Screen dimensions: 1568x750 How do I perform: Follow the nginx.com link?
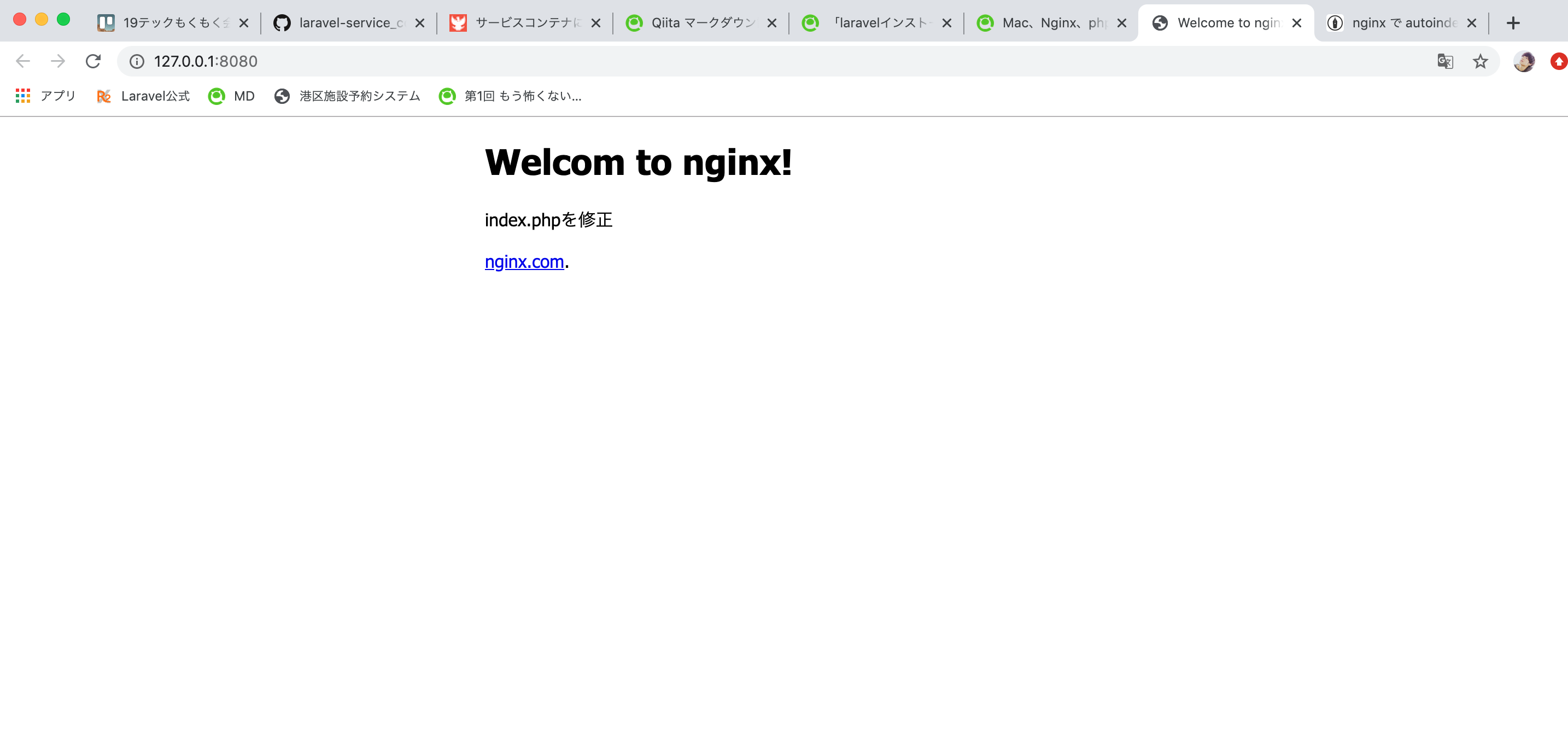click(x=524, y=262)
